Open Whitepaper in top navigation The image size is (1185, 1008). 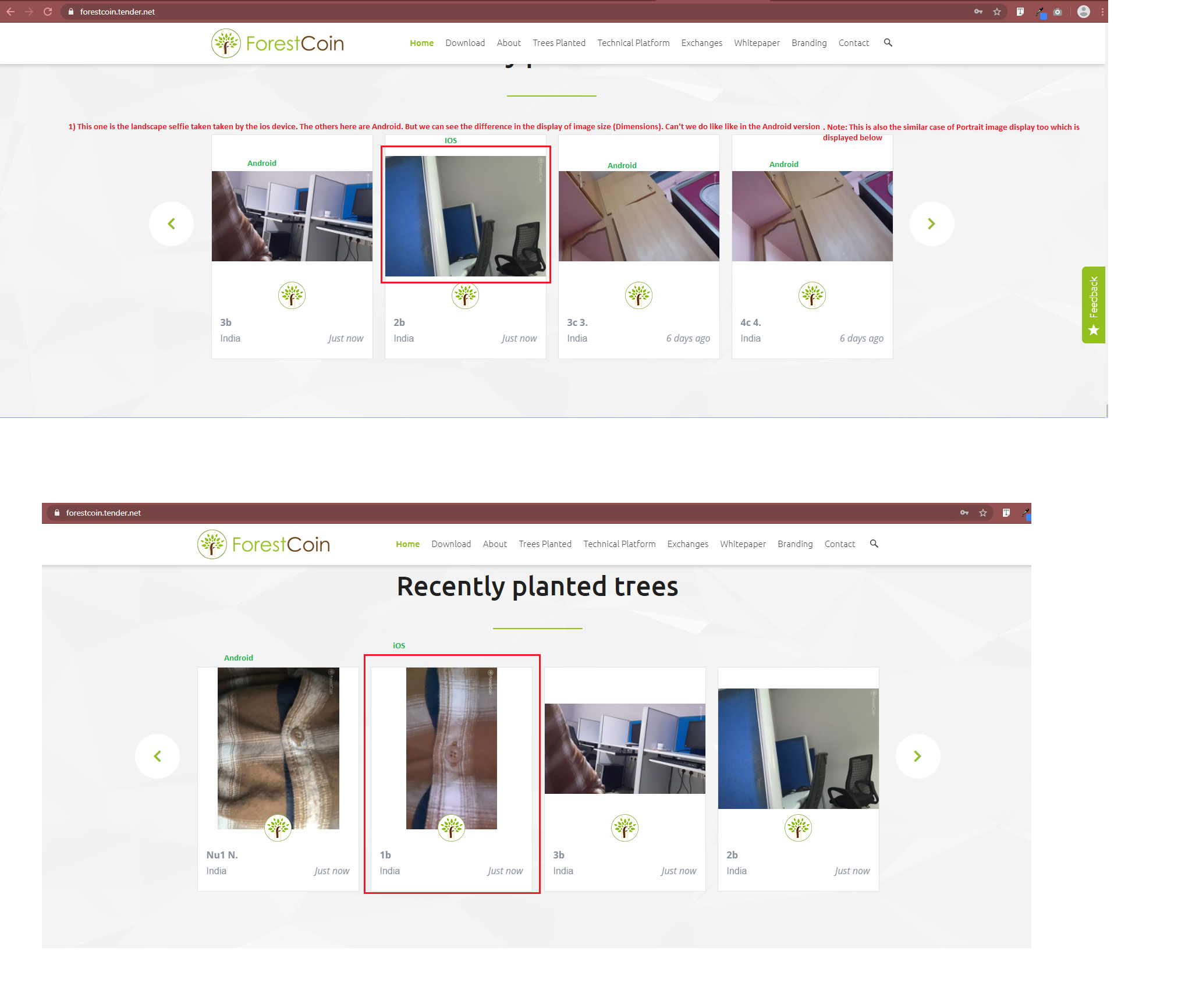757,43
